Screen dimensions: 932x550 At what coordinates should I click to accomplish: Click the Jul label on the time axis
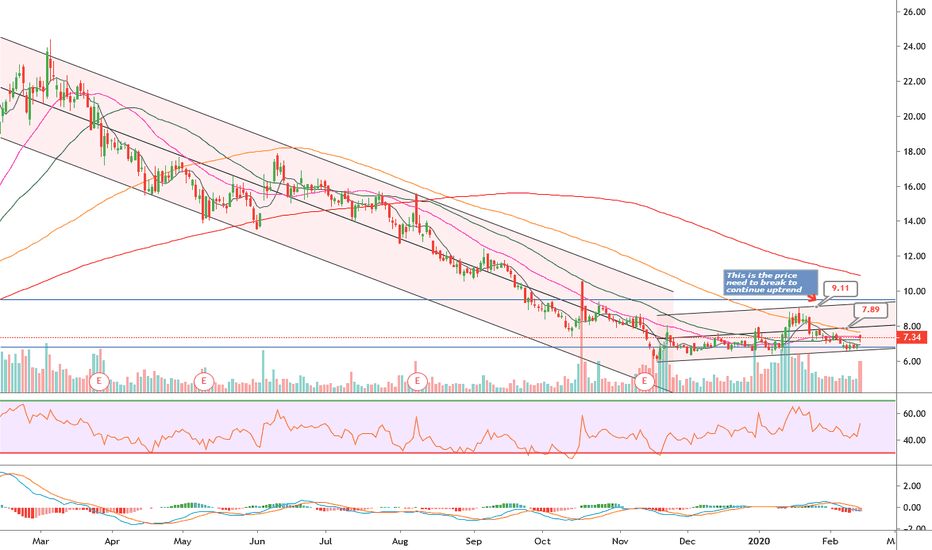point(325,541)
